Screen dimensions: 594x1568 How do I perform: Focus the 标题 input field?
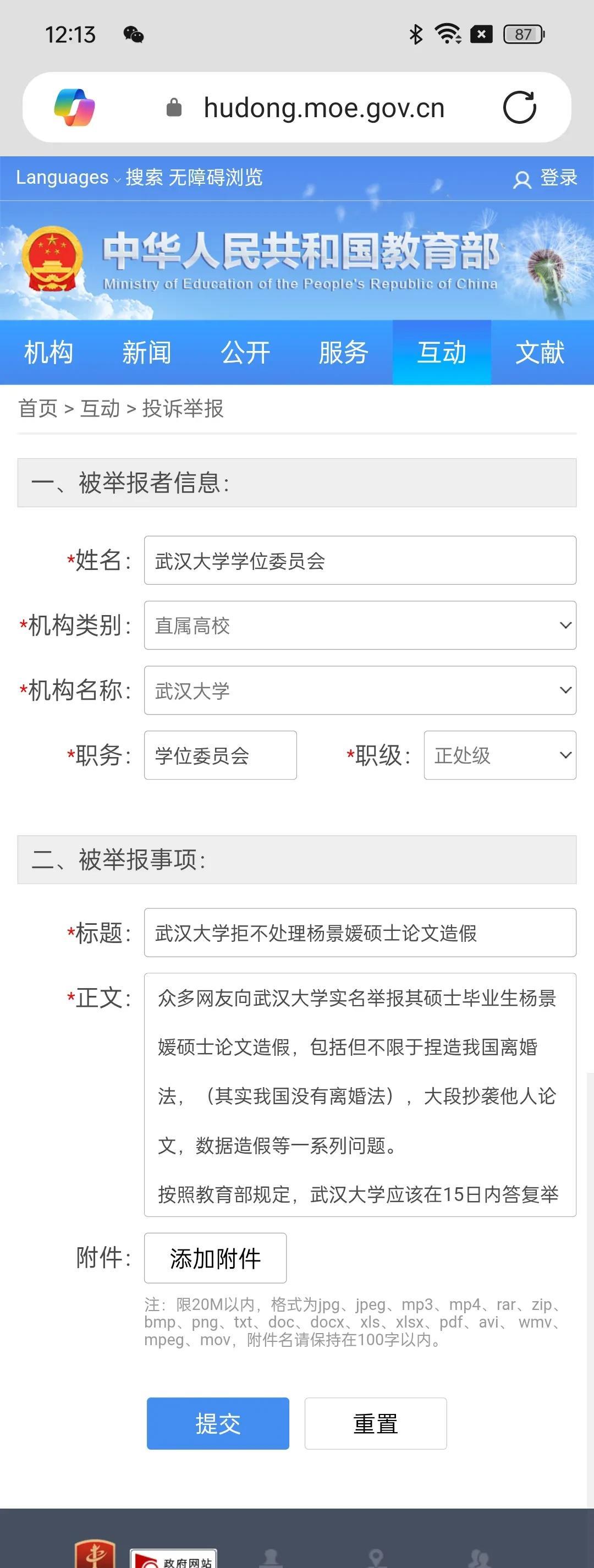tap(360, 933)
